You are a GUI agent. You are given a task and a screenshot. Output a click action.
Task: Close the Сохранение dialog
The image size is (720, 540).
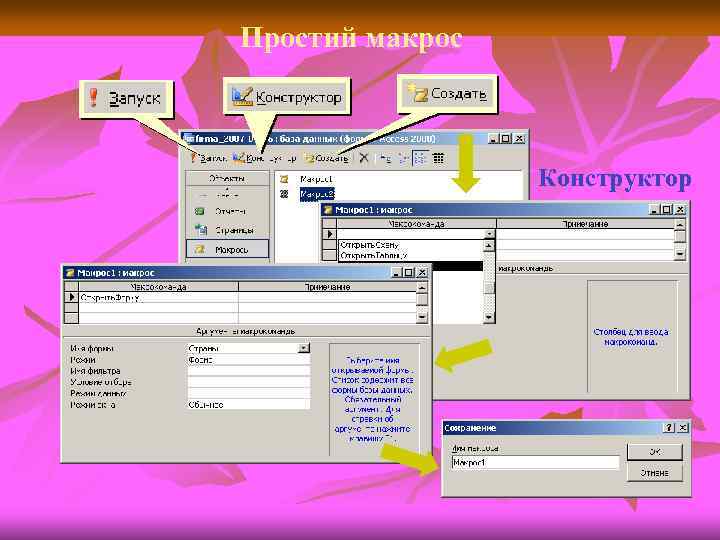tap(683, 428)
